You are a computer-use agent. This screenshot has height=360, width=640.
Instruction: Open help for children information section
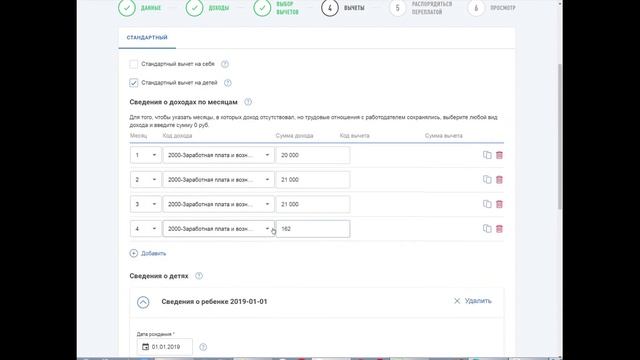(199, 276)
